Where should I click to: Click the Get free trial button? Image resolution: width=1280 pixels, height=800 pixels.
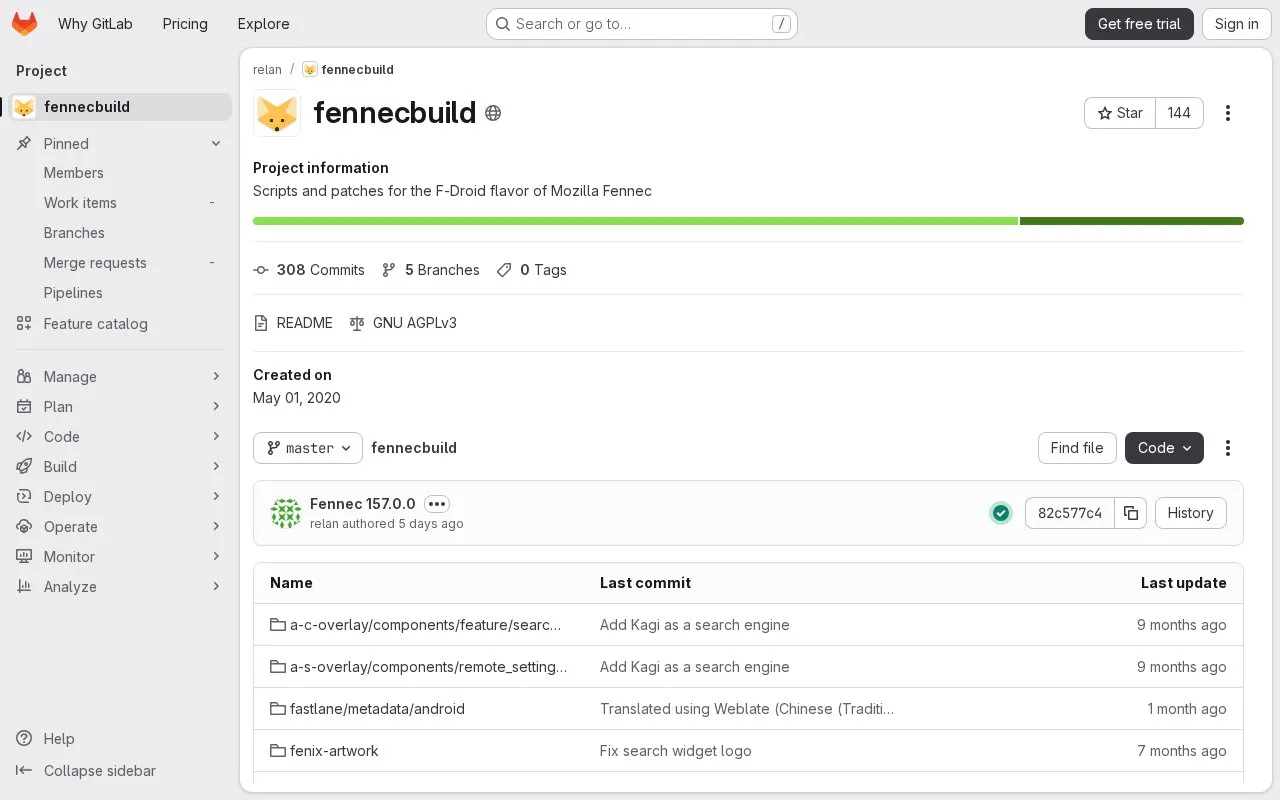1139,24
